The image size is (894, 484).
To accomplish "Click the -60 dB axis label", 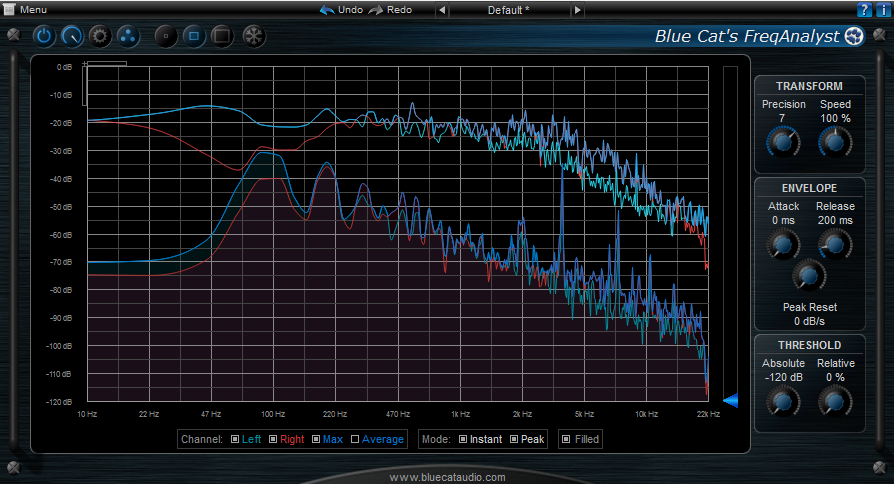I will click(60, 235).
